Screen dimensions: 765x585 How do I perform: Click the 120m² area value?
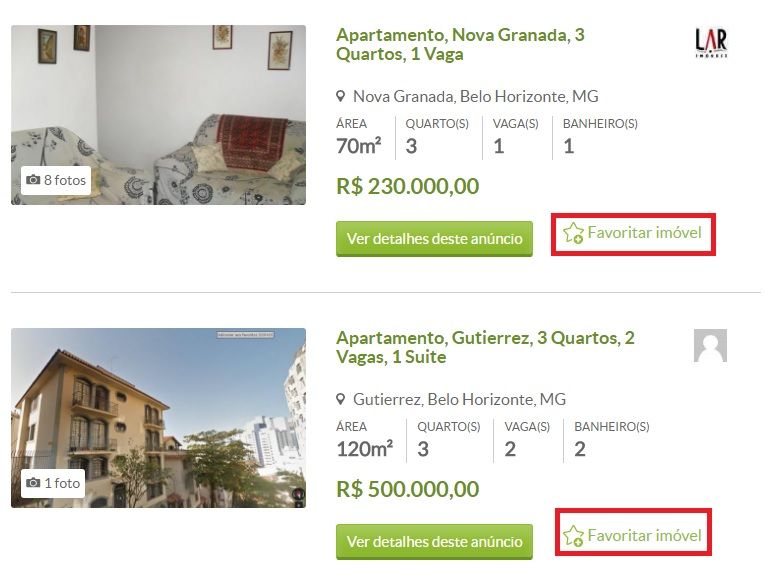[364, 449]
